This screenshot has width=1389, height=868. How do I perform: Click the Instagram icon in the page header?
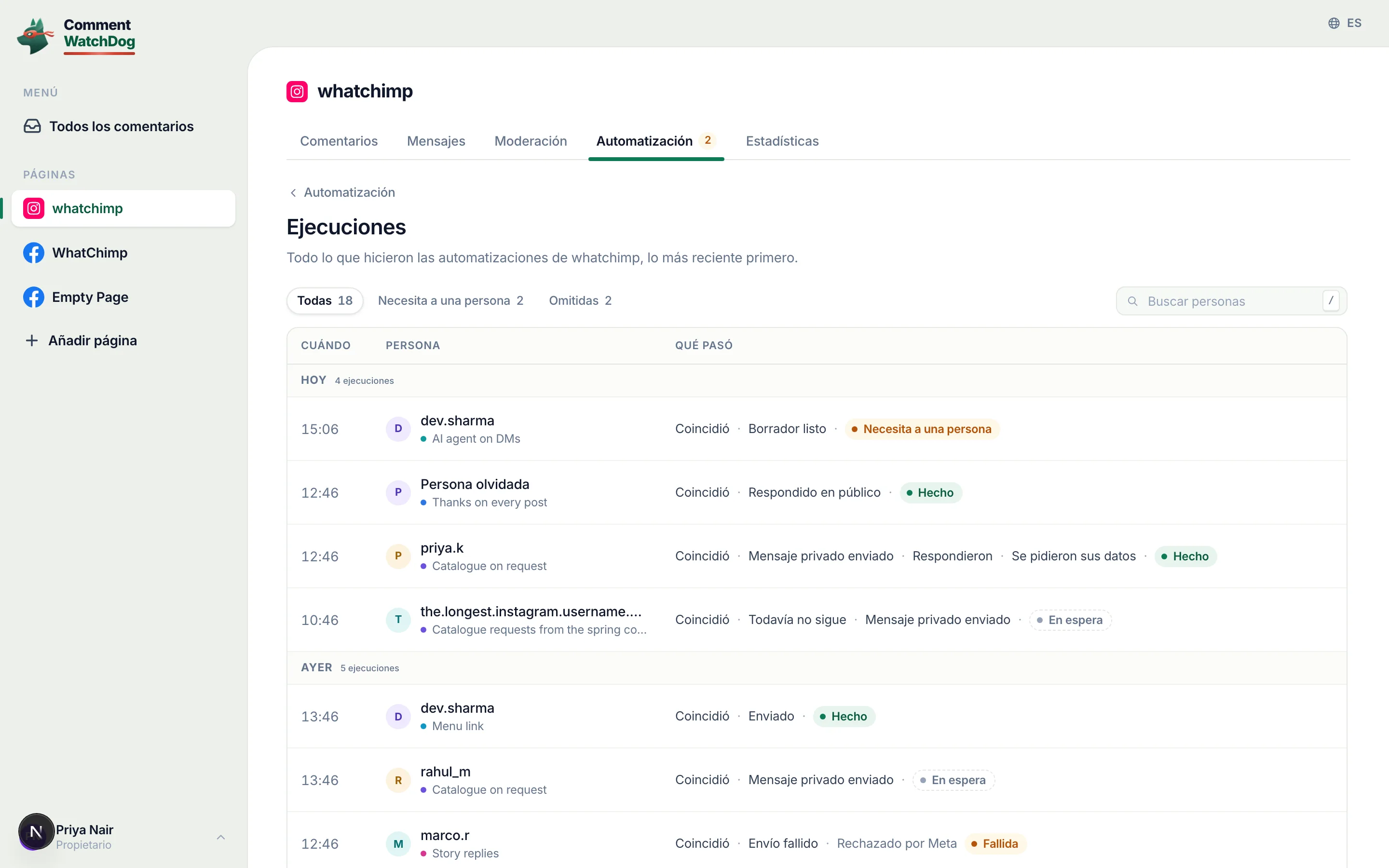pos(297,91)
